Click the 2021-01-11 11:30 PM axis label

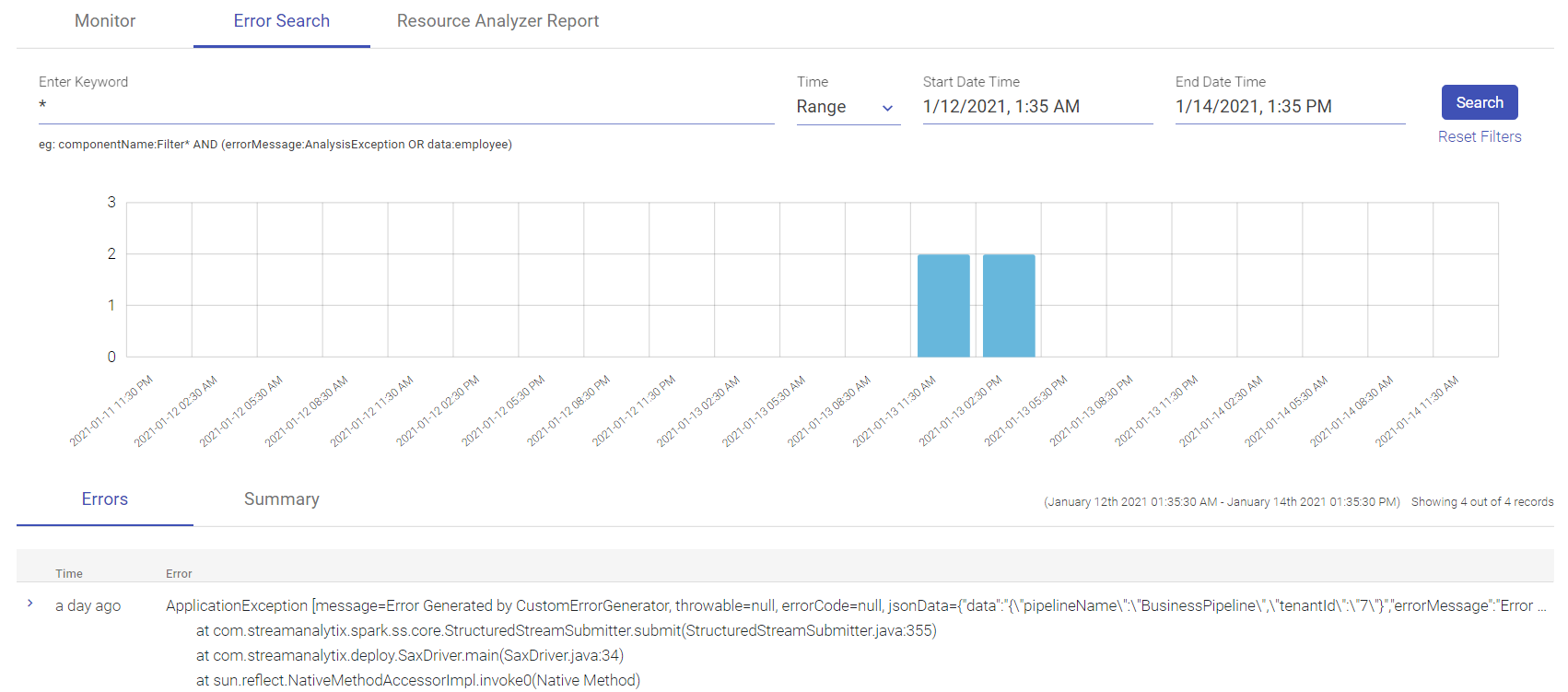coord(111,412)
